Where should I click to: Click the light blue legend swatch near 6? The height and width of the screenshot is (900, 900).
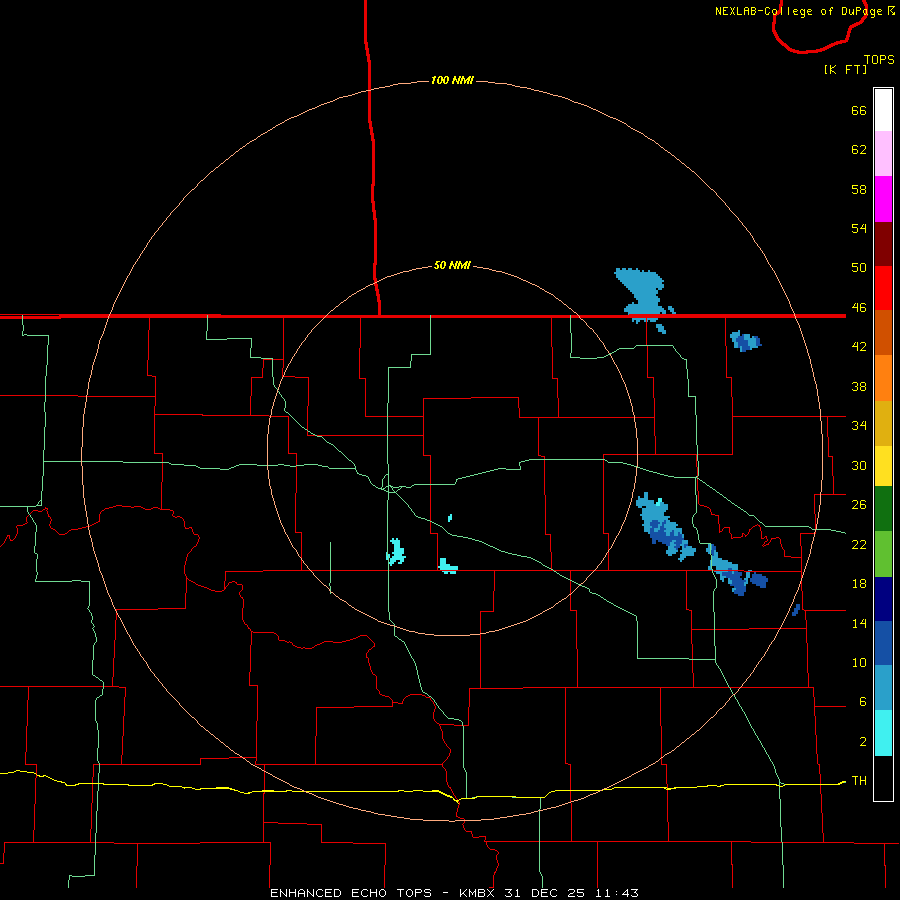tap(883, 688)
